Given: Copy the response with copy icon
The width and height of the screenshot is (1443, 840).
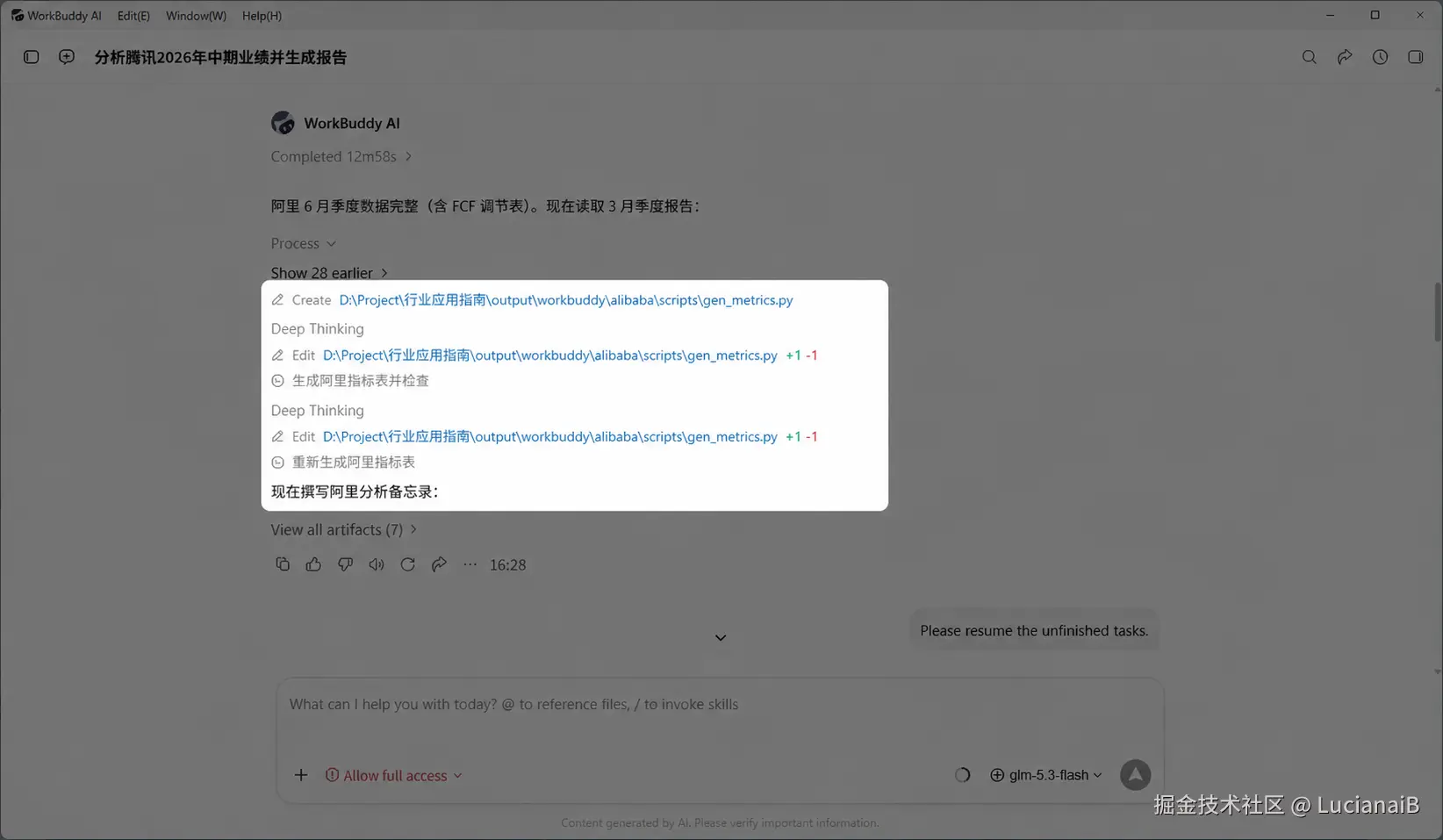Looking at the screenshot, I should point(283,564).
